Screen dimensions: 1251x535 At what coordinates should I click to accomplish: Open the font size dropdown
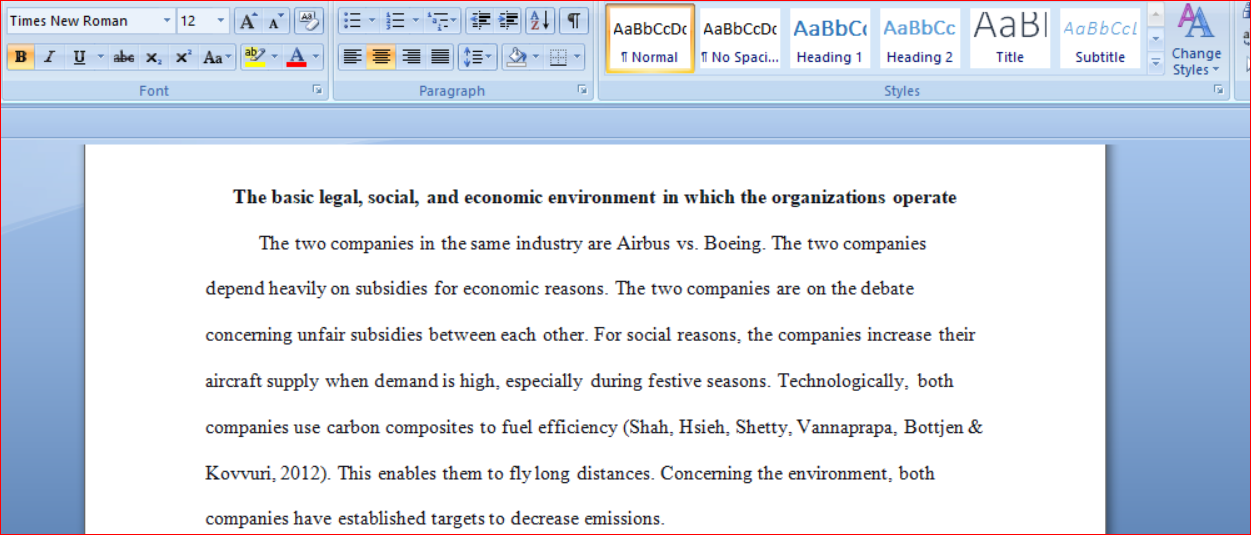point(221,21)
